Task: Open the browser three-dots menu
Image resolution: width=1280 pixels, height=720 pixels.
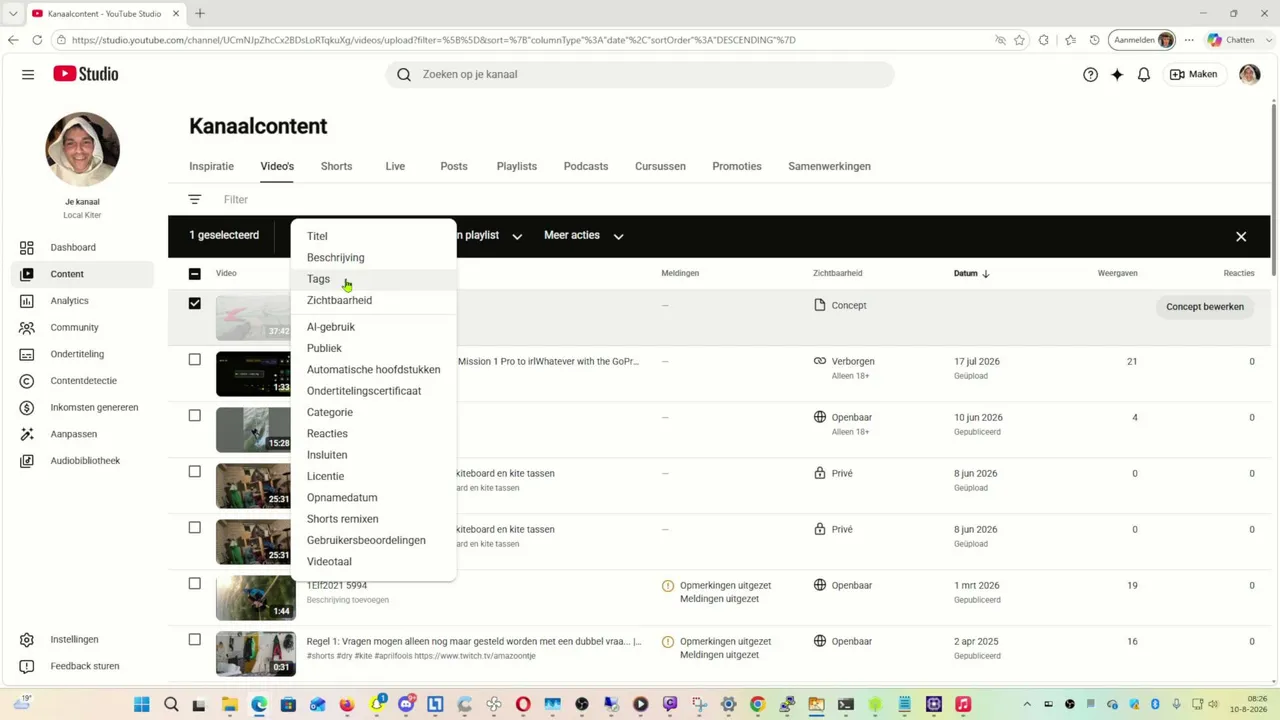Action: pos(1189,40)
